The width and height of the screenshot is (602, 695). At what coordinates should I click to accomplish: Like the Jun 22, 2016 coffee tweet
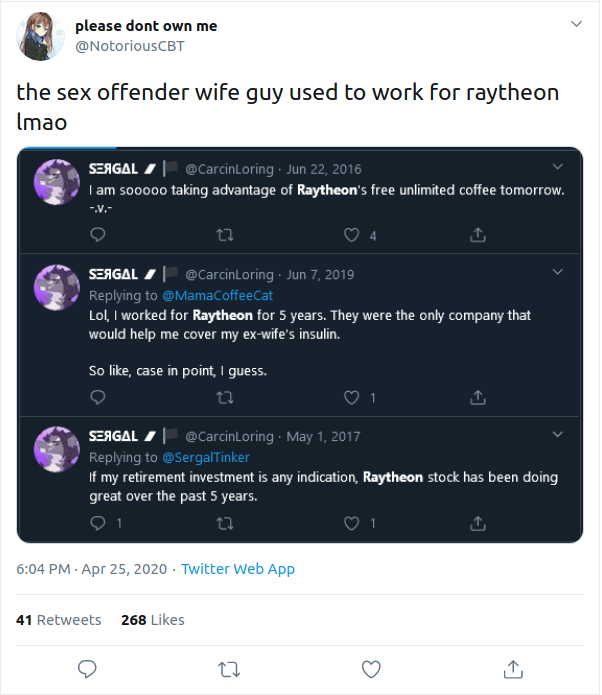(x=352, y=235)
